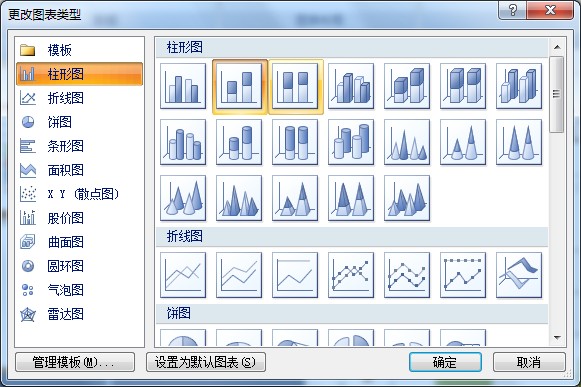581x387 pixels.
Task: Pick the 100% stacked line chart without markers
Action: pos(295,275)
